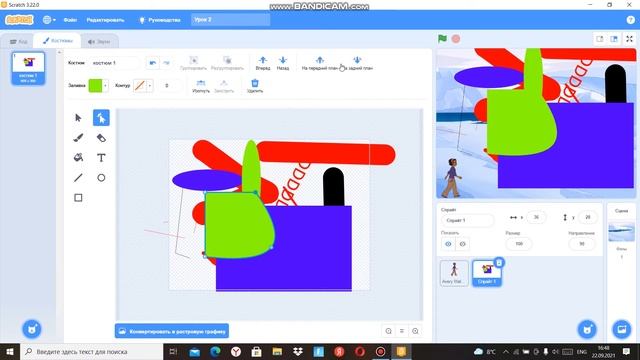This screenshot has width=640, height=360.
Task: Bring the shape to front
Action: [x=320, y=63]
